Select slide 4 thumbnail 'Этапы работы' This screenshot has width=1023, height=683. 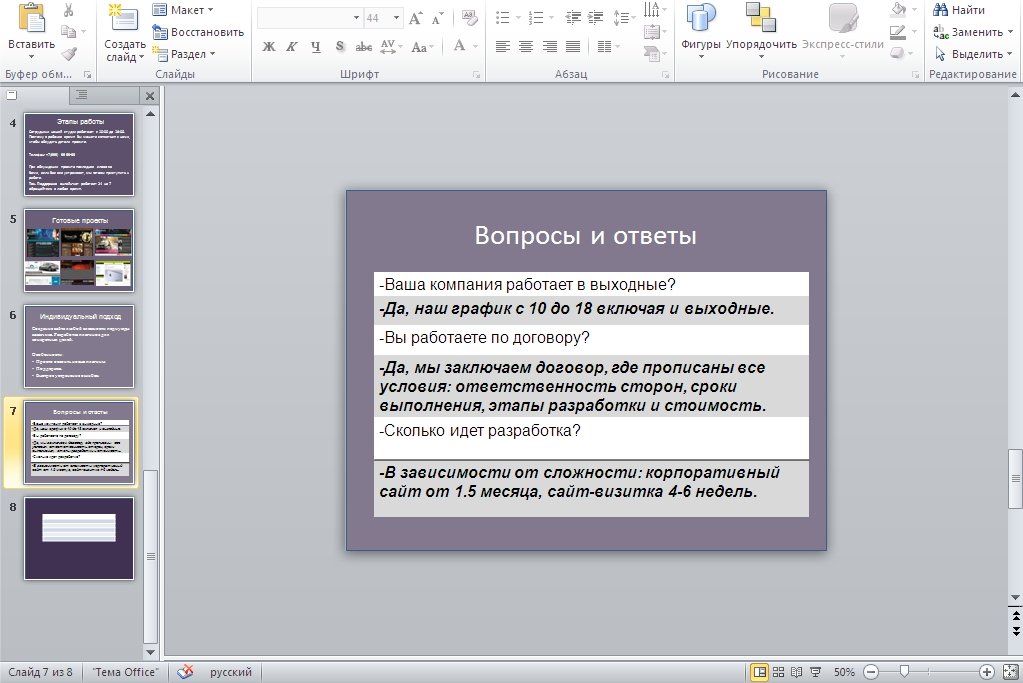[79, 154]
